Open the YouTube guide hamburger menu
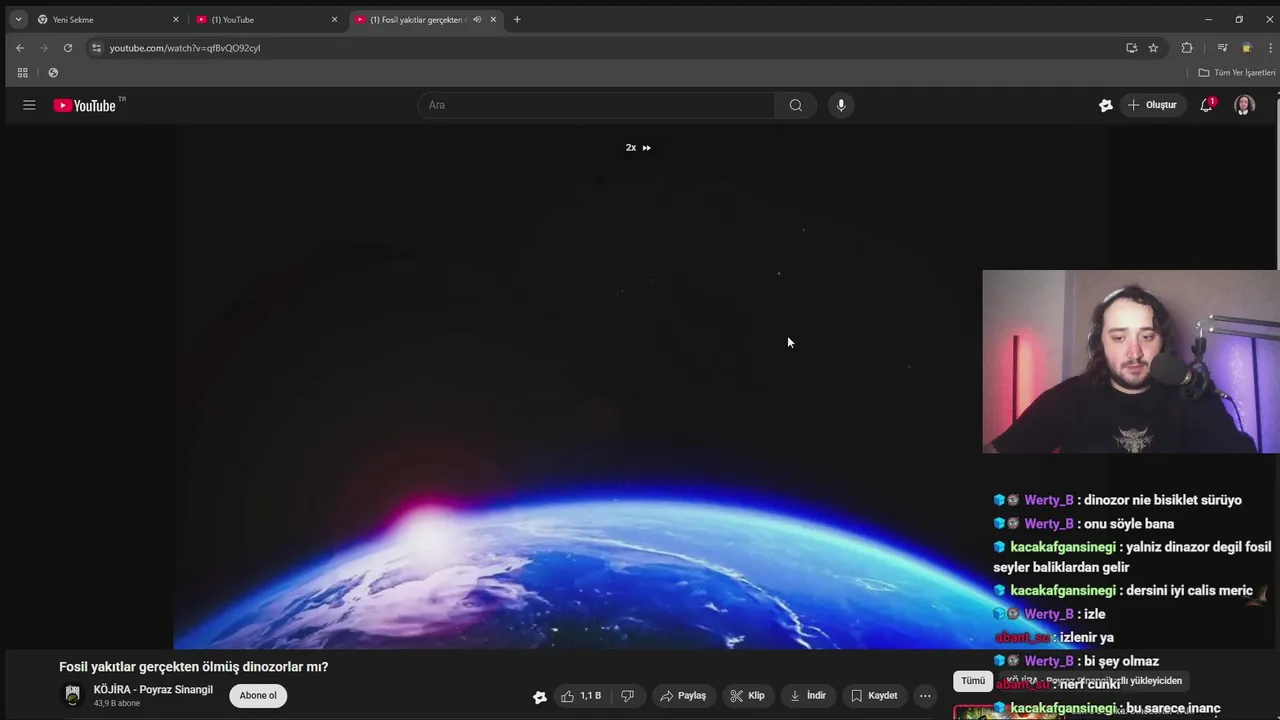The image size is (1280, 720). [29, 105]
